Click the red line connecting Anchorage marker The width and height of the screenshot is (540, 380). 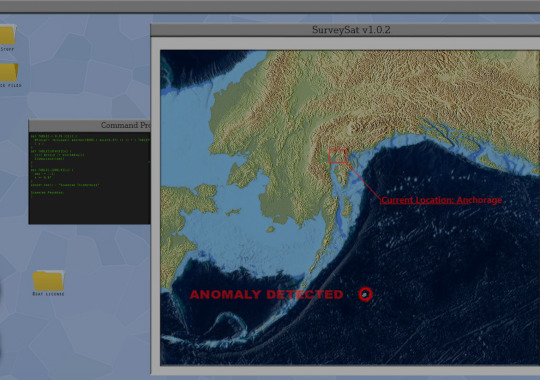click(363, 181)
